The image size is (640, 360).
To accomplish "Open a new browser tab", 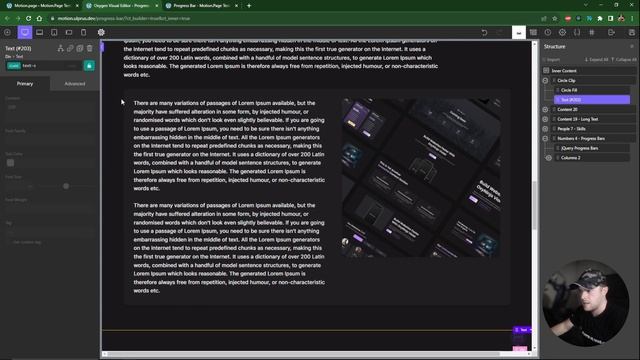I will pyautogui.click(x=249, y=6).
